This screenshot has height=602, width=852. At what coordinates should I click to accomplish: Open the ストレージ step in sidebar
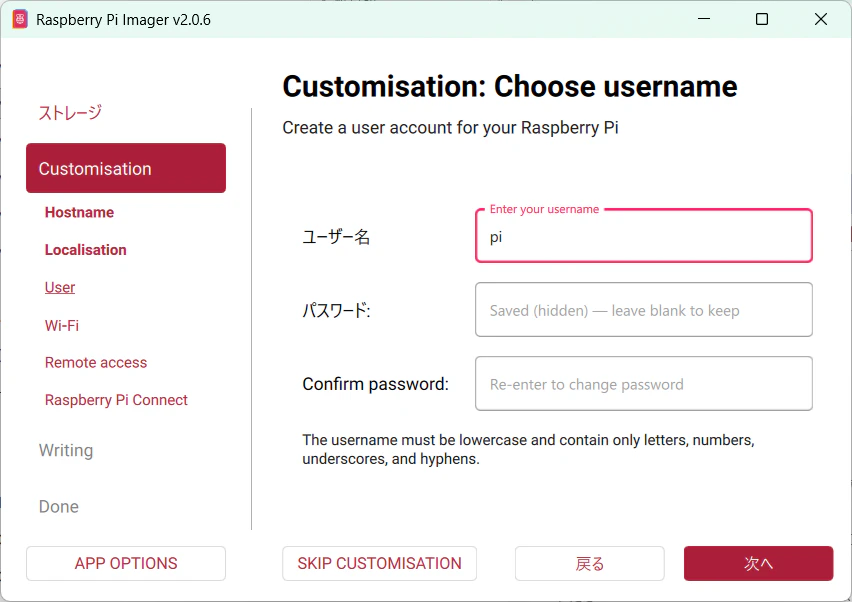click(70, 112)
